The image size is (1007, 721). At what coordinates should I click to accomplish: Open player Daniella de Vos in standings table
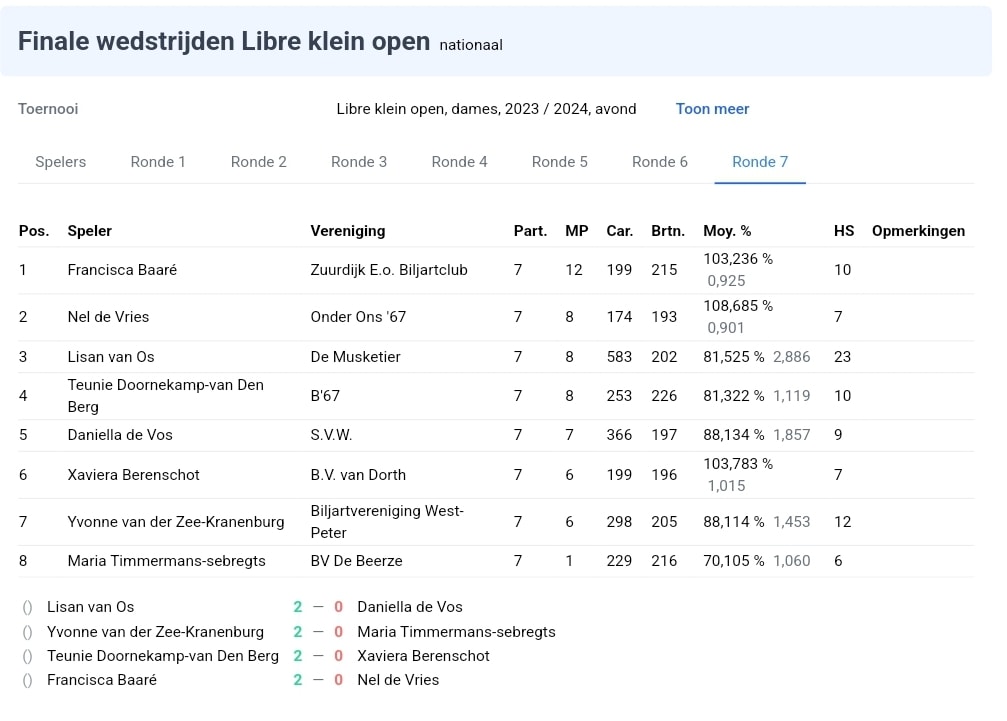point(120,435)
